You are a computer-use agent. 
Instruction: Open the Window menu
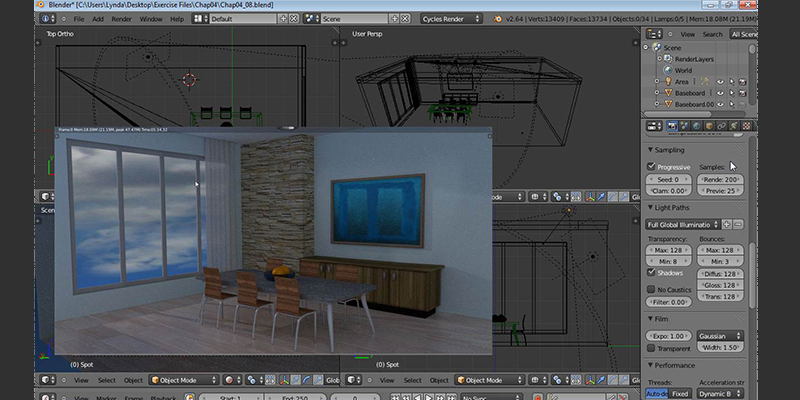click(x=151, y=19)
